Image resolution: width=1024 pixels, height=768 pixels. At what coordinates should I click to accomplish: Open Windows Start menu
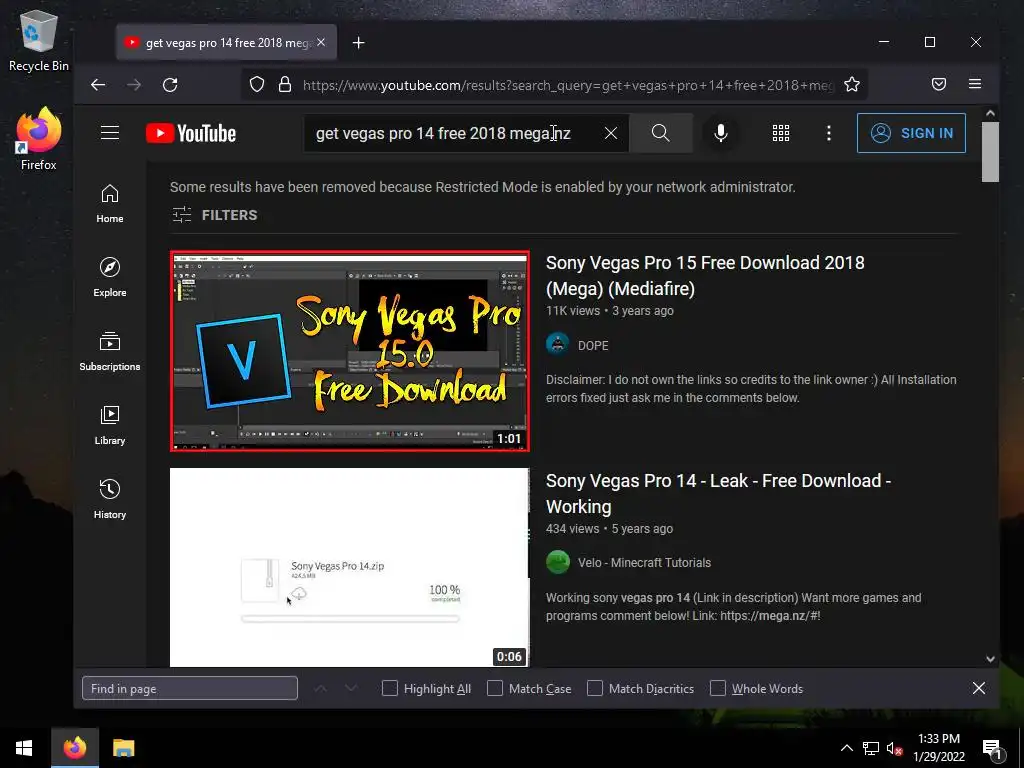coord(24,748)
